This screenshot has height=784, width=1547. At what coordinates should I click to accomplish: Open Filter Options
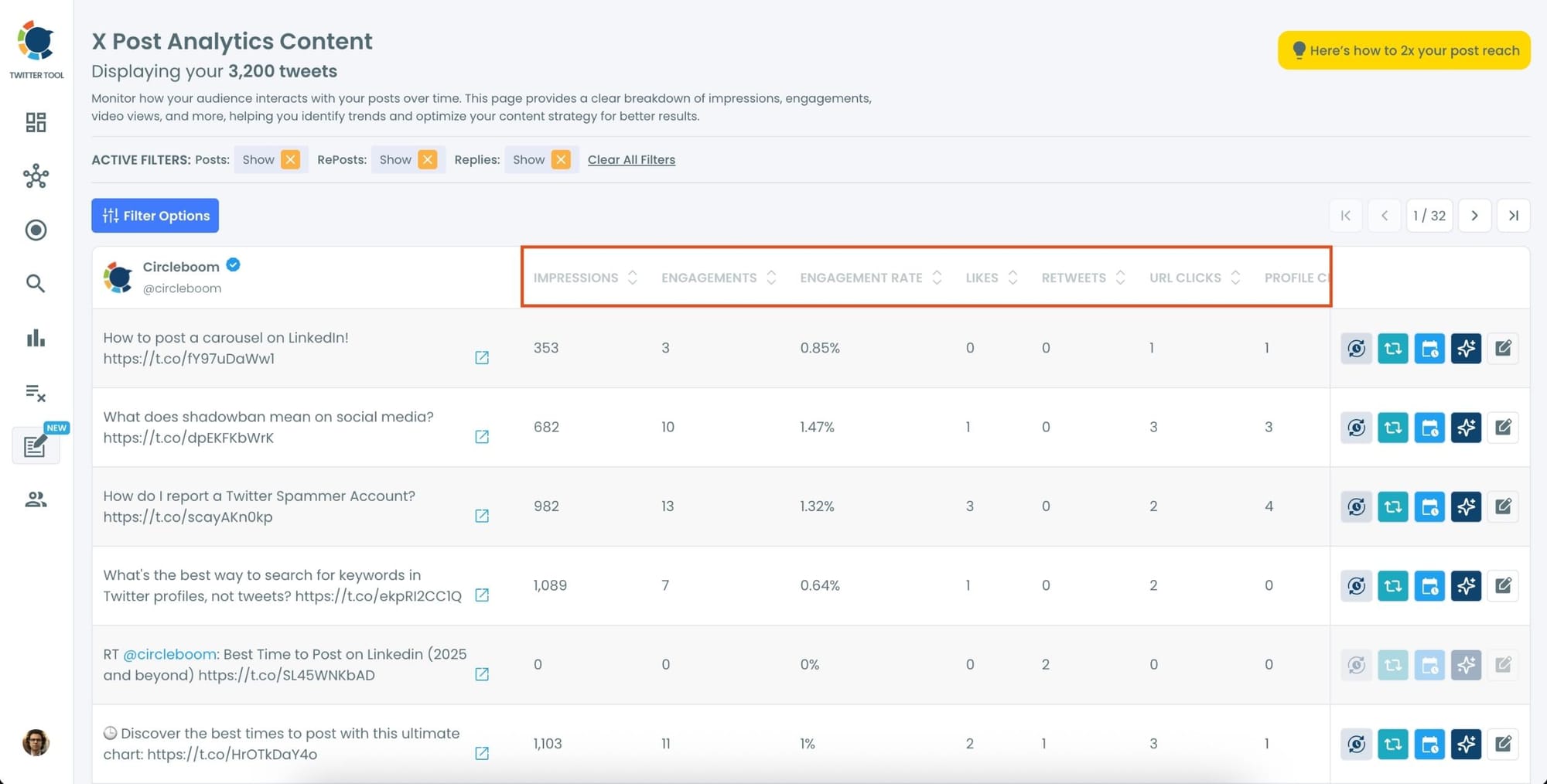point(155,215)
